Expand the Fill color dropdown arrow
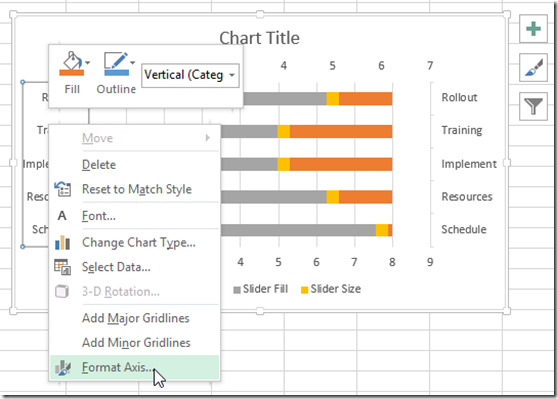558x399 pixels. [x=88, y=63]
